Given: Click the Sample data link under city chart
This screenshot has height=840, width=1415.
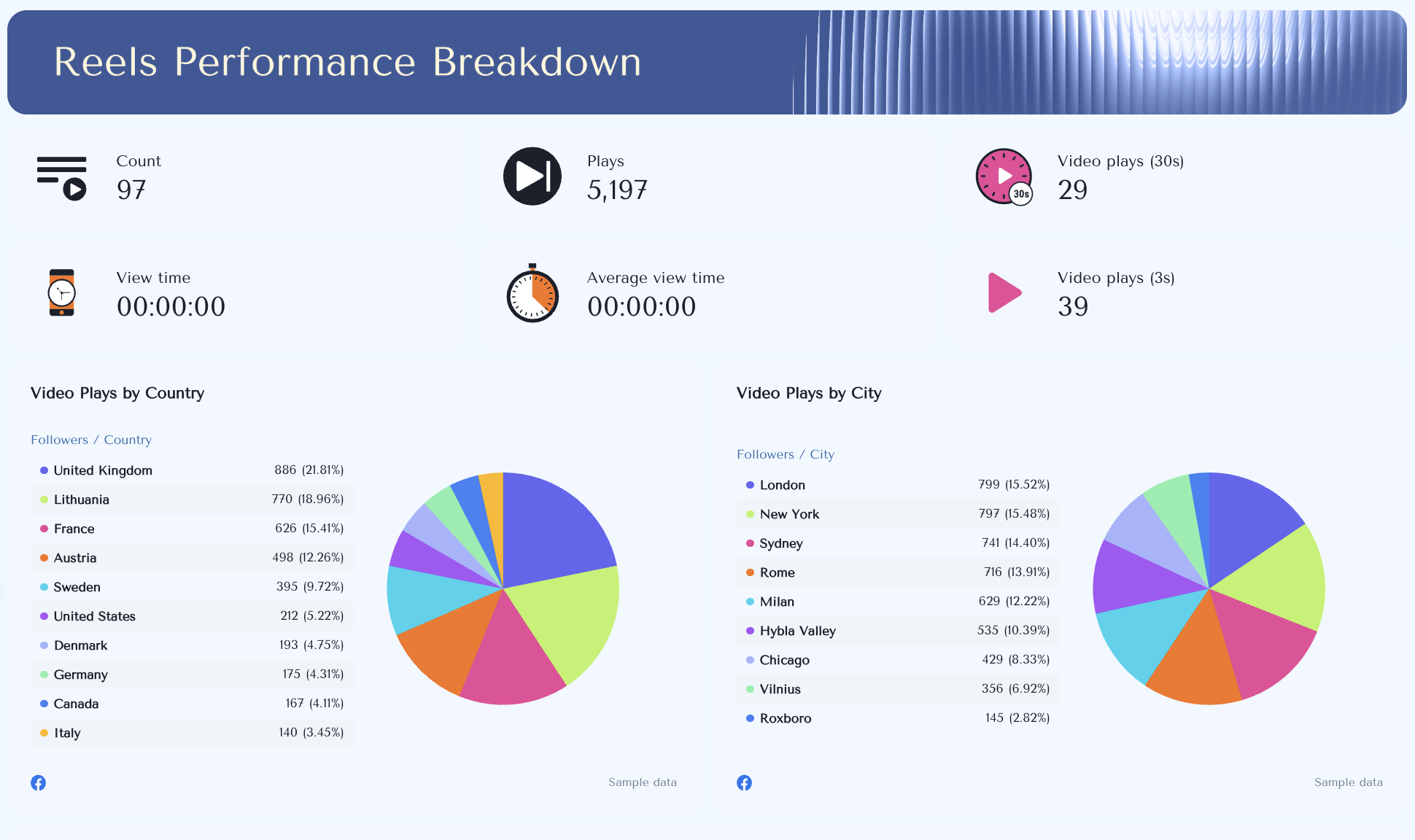Looking at the screenshot, I should [1349, 782].
